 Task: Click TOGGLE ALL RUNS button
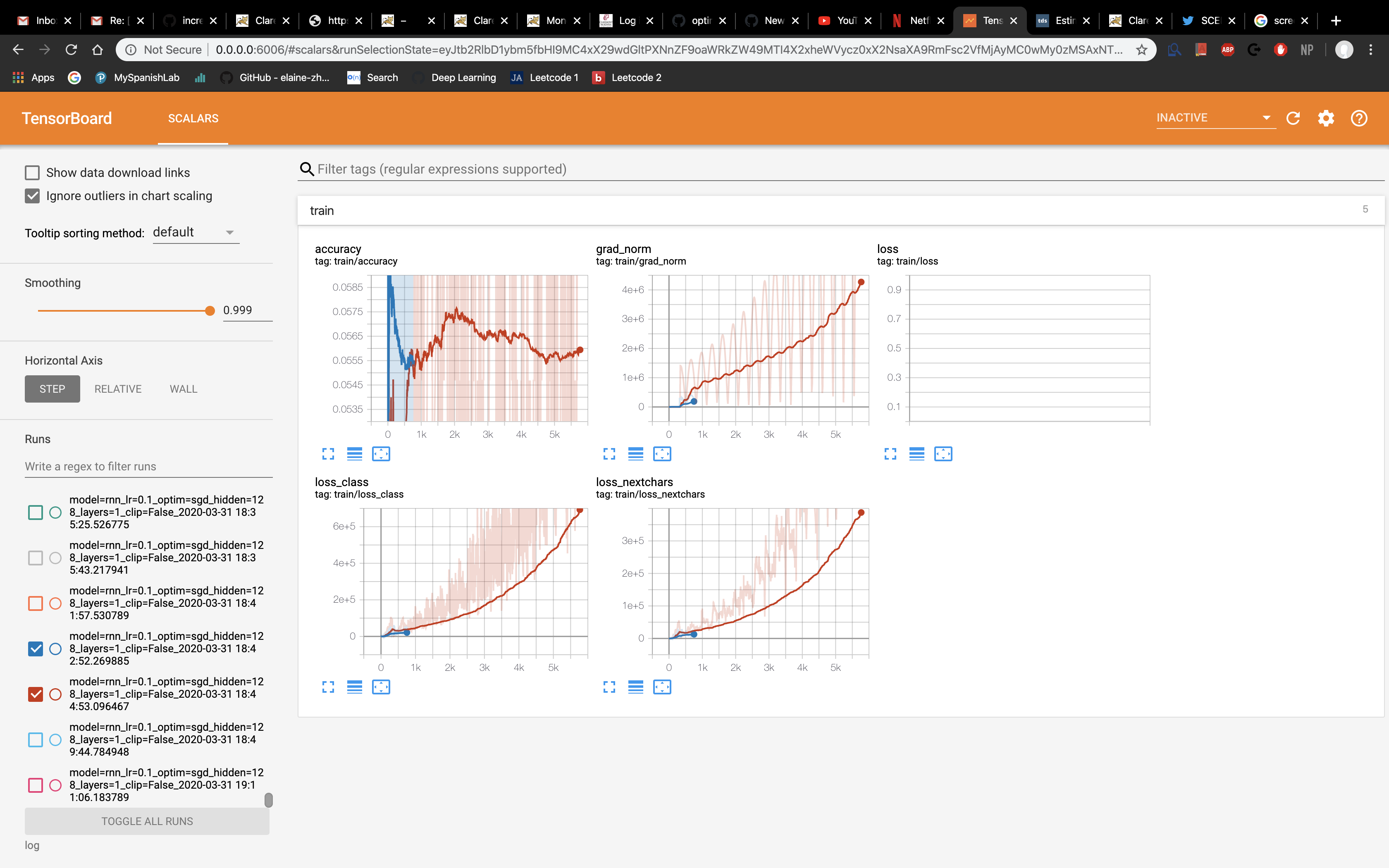coord(147,822)
